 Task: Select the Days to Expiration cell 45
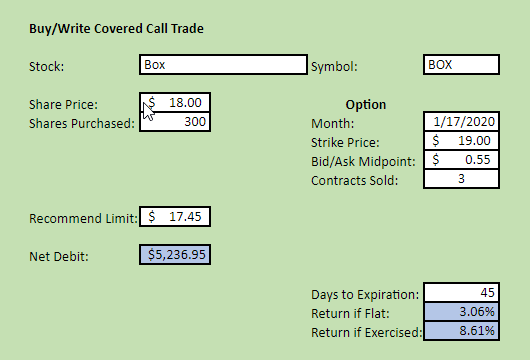461,293
